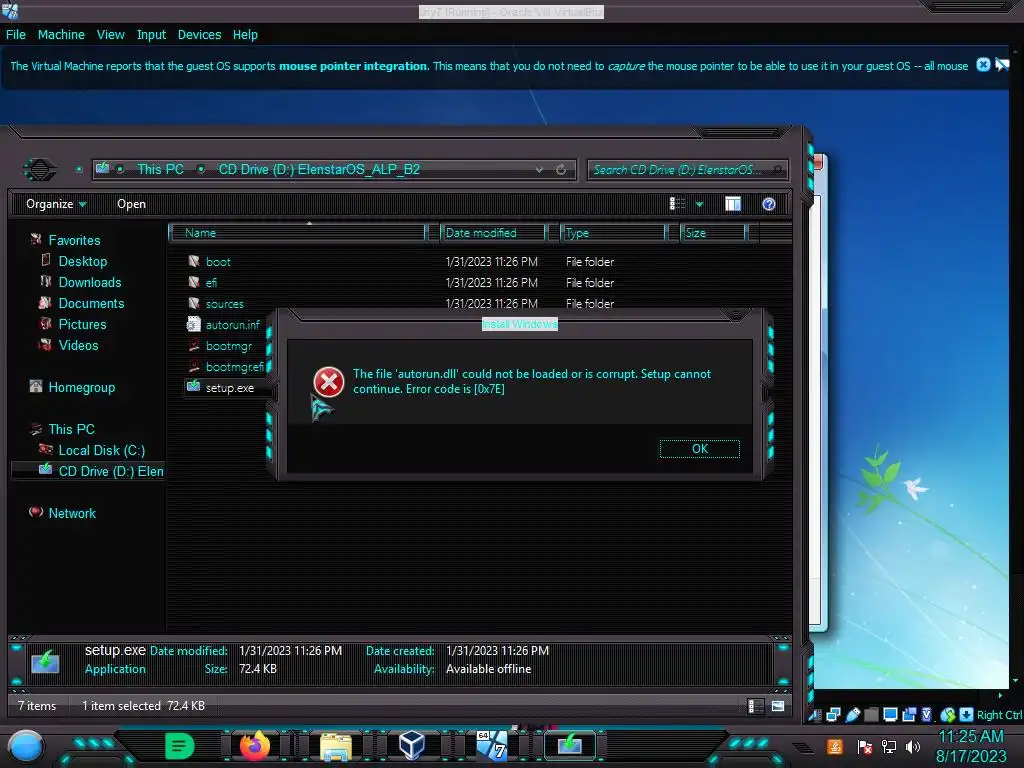Open Videos in the navigation pane
The height and width of the screenshot is (768, 1024).
point(78,345)
